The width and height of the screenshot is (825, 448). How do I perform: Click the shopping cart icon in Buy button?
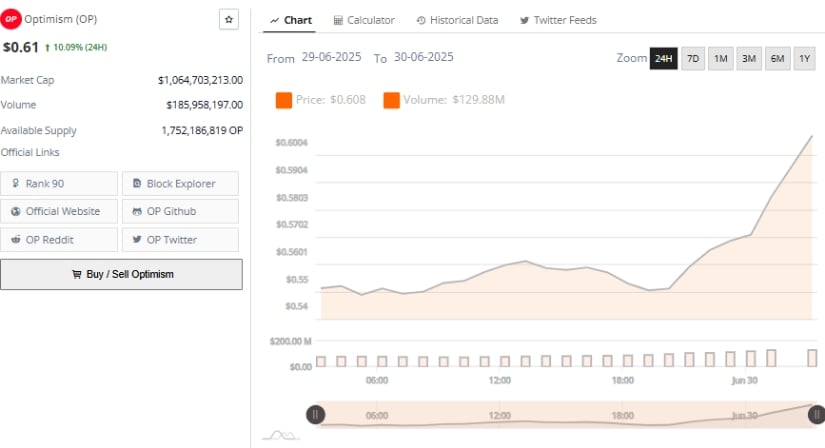click(77, 274)
